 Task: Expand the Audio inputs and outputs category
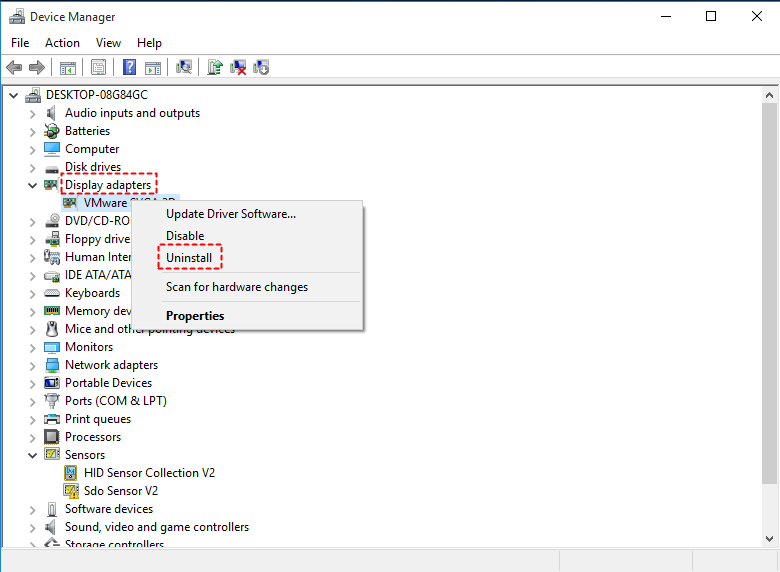(33, 113)
